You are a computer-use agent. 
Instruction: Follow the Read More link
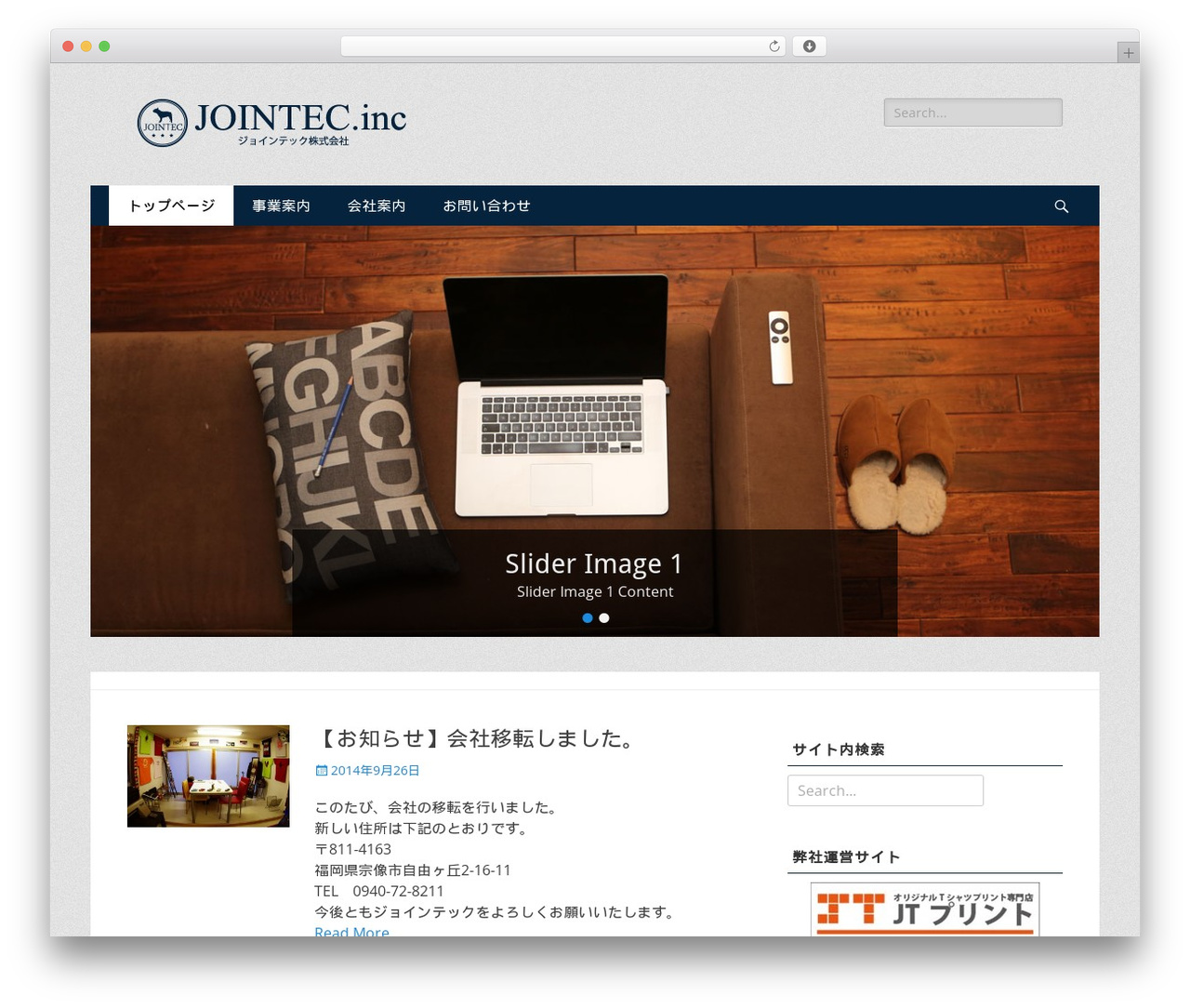point(351,931)
